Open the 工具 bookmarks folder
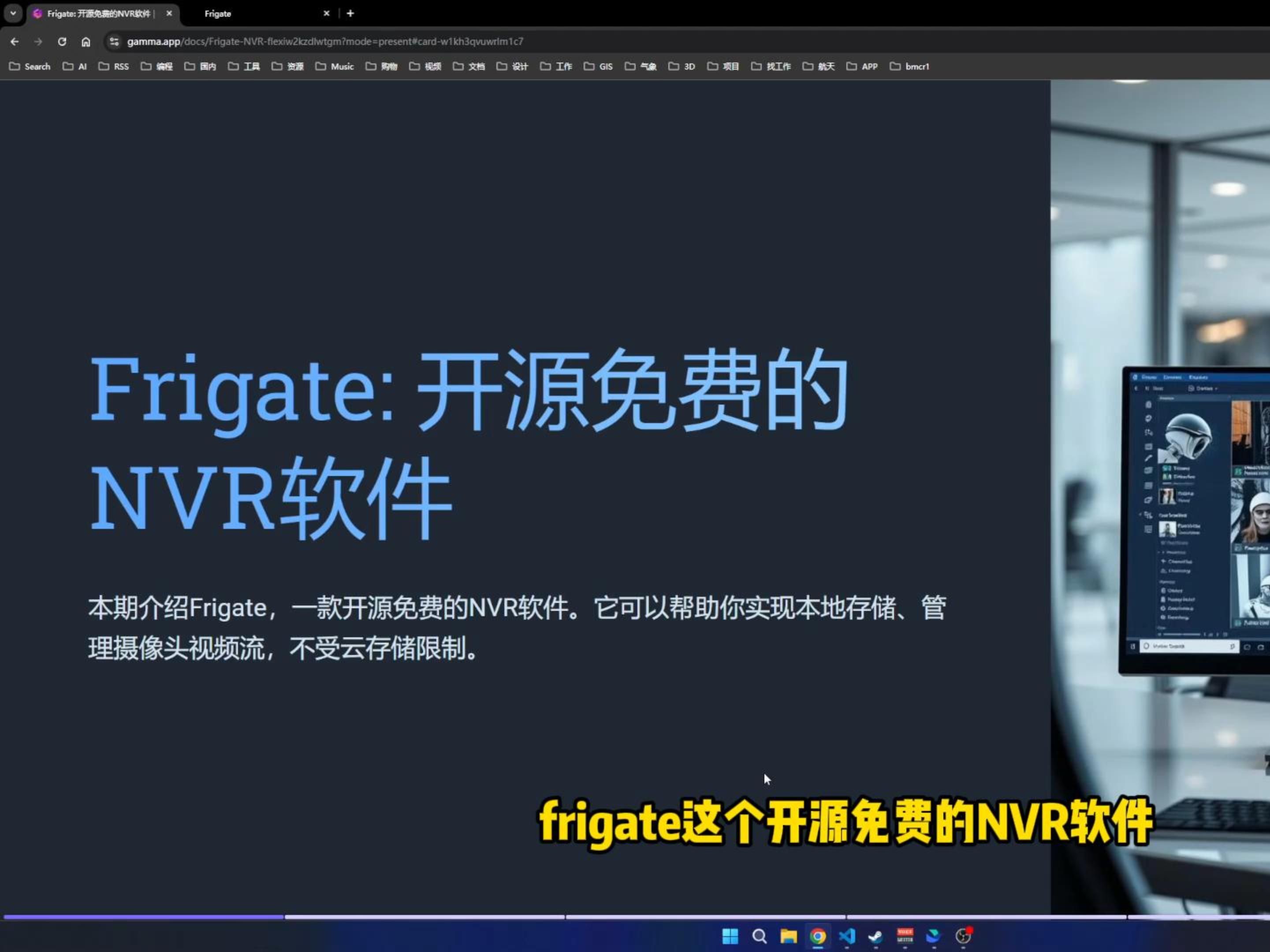The image size is (1270, 952). [244, 67]
